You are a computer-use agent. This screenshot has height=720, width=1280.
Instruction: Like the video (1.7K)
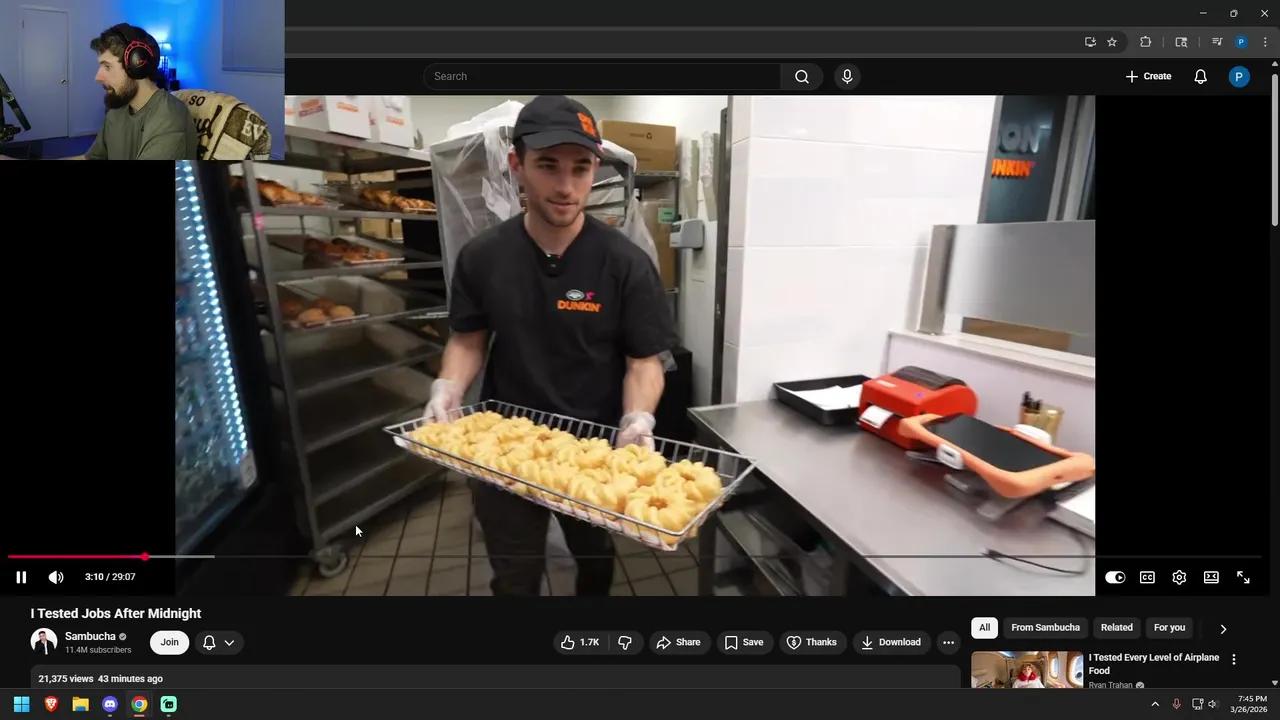tap(580, 642)
